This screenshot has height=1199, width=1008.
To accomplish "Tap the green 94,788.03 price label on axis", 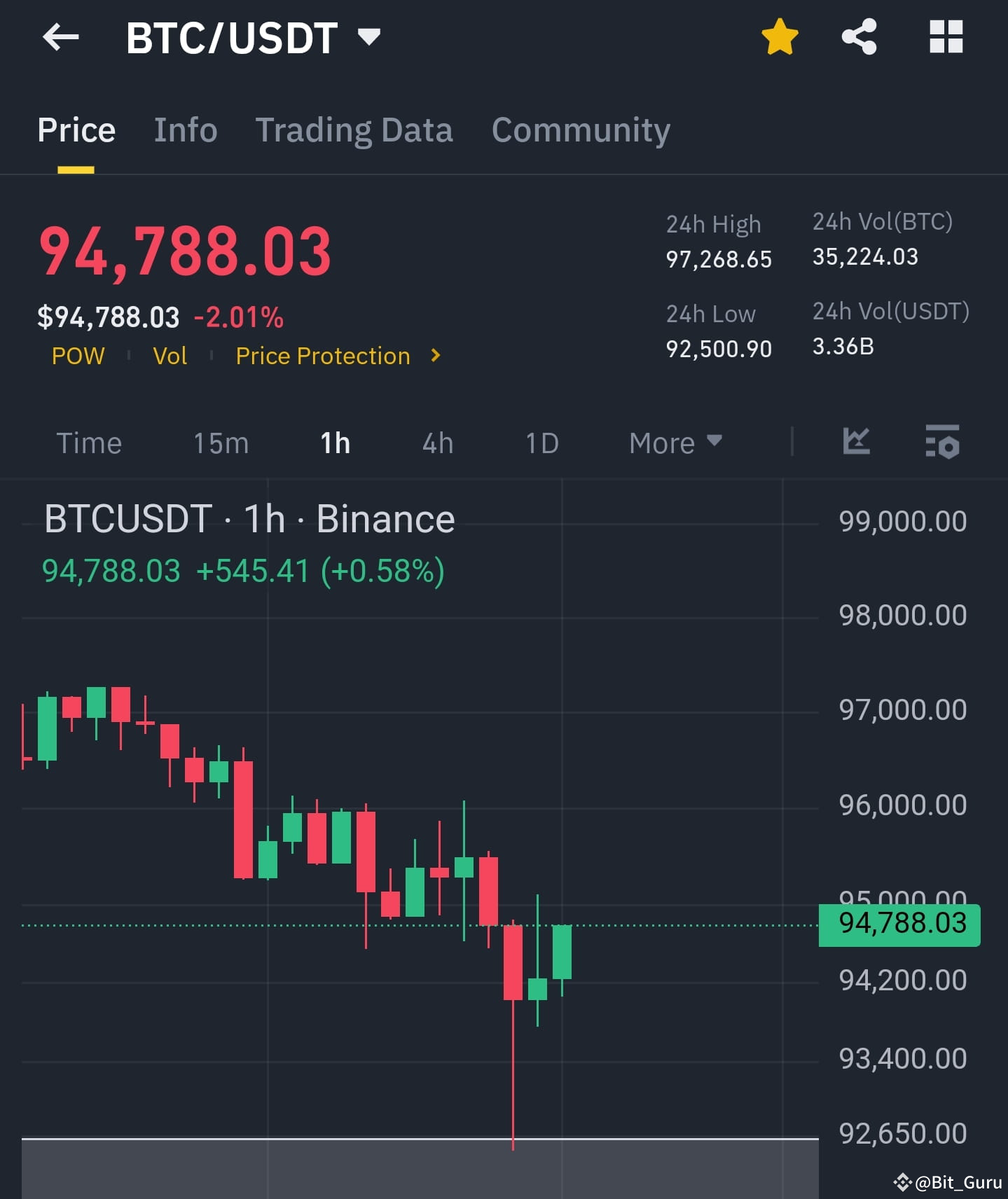I will click(x=899, y=923).
